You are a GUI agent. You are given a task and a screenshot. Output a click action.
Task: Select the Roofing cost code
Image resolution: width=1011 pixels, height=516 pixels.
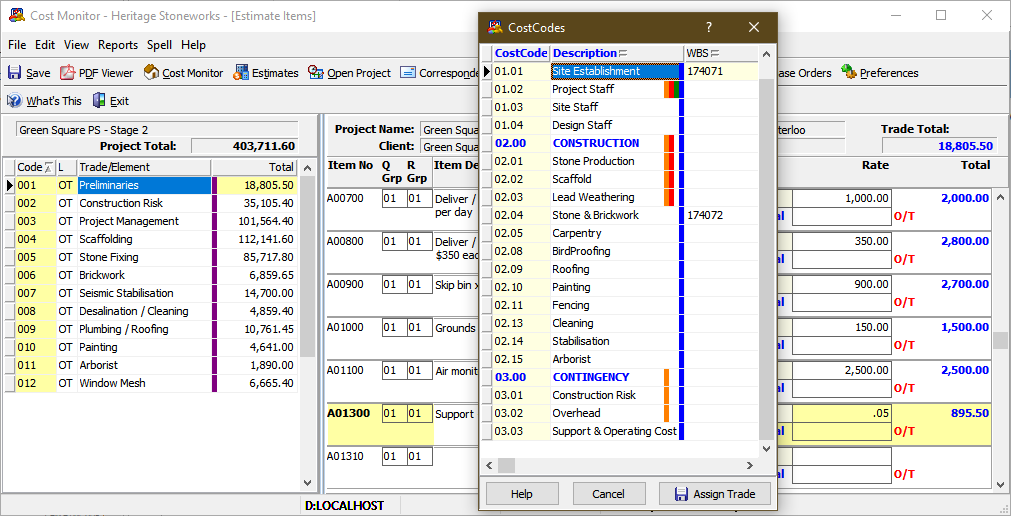coord(620,270)
